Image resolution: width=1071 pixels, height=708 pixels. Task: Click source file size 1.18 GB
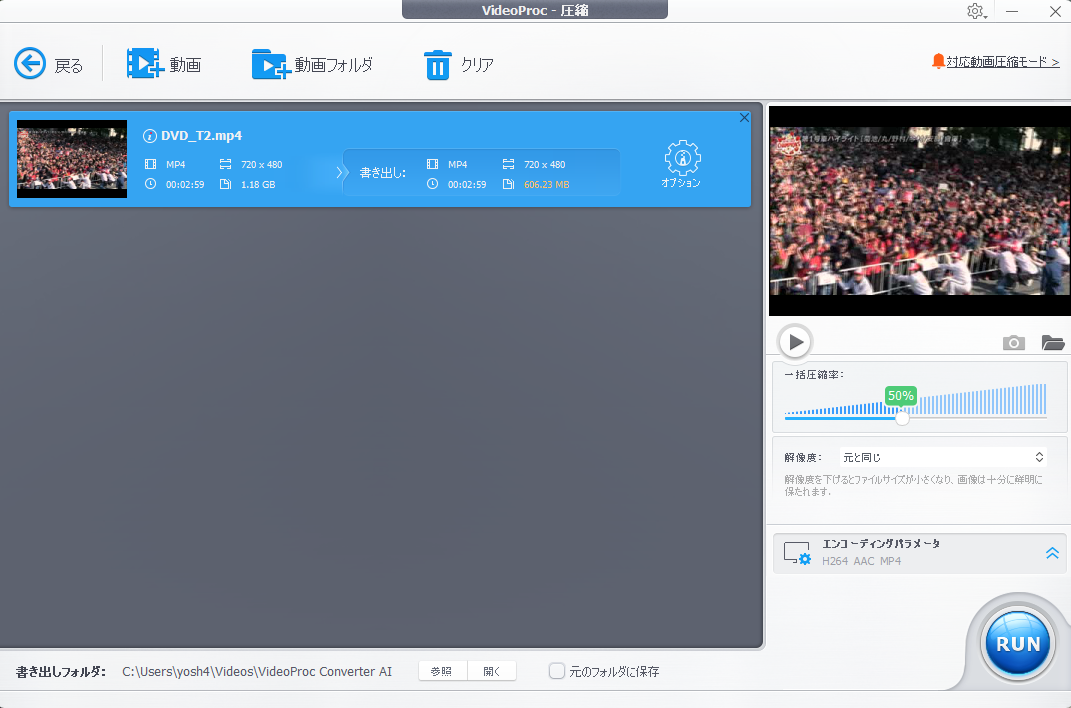coord(258,184)
